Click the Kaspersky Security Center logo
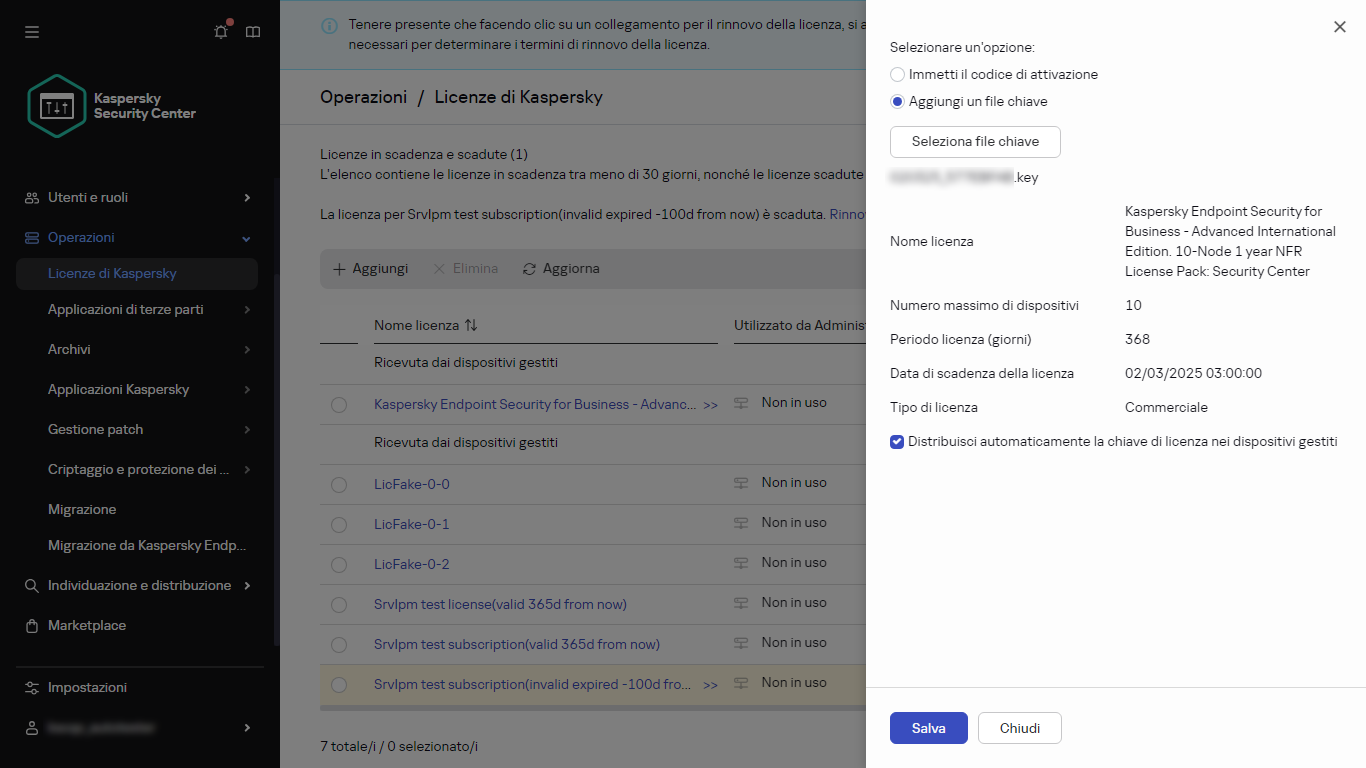 click(x=58, y=106)
